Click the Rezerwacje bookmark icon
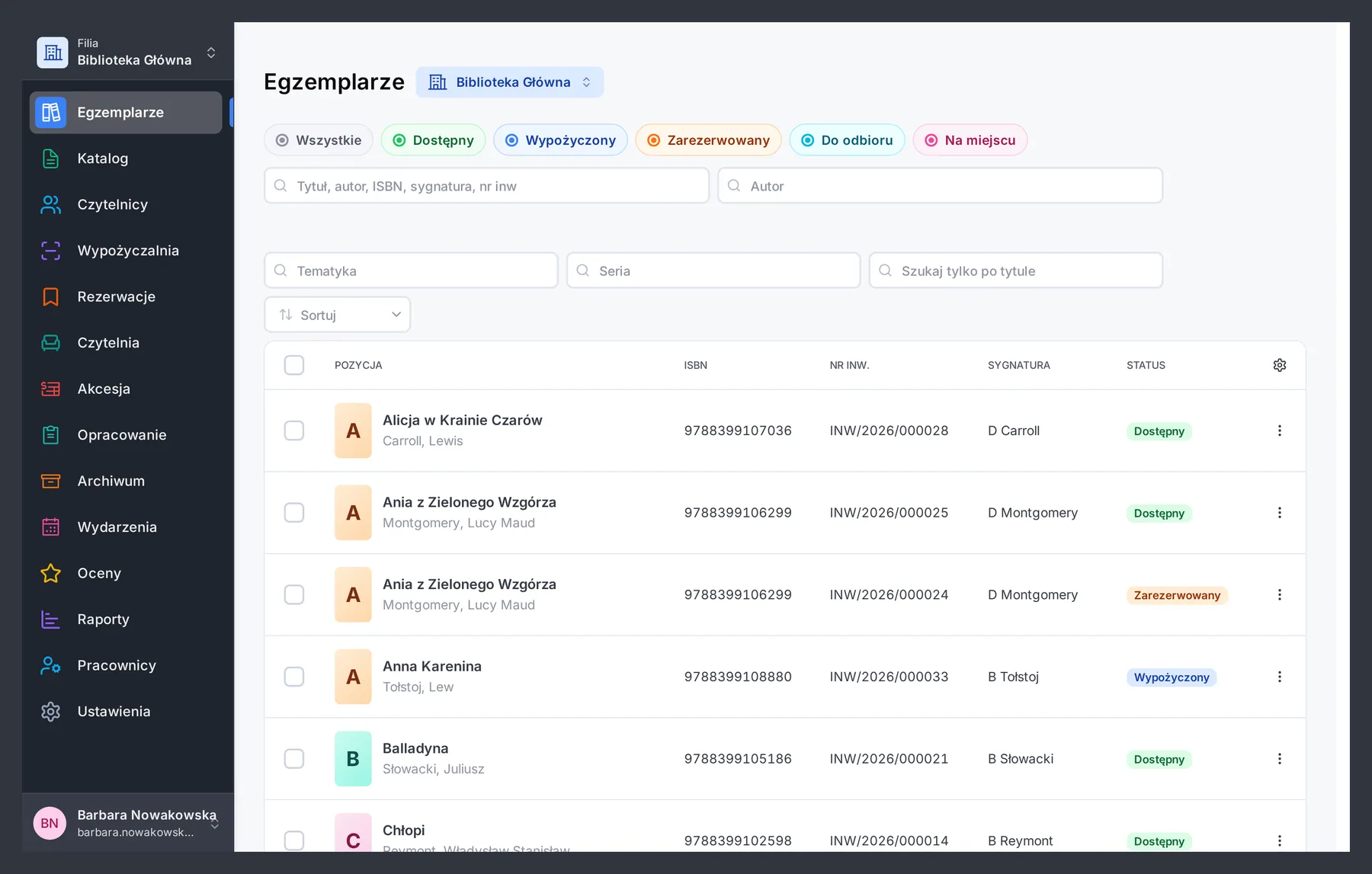The image size is (1372, 874). click(50, 296)
